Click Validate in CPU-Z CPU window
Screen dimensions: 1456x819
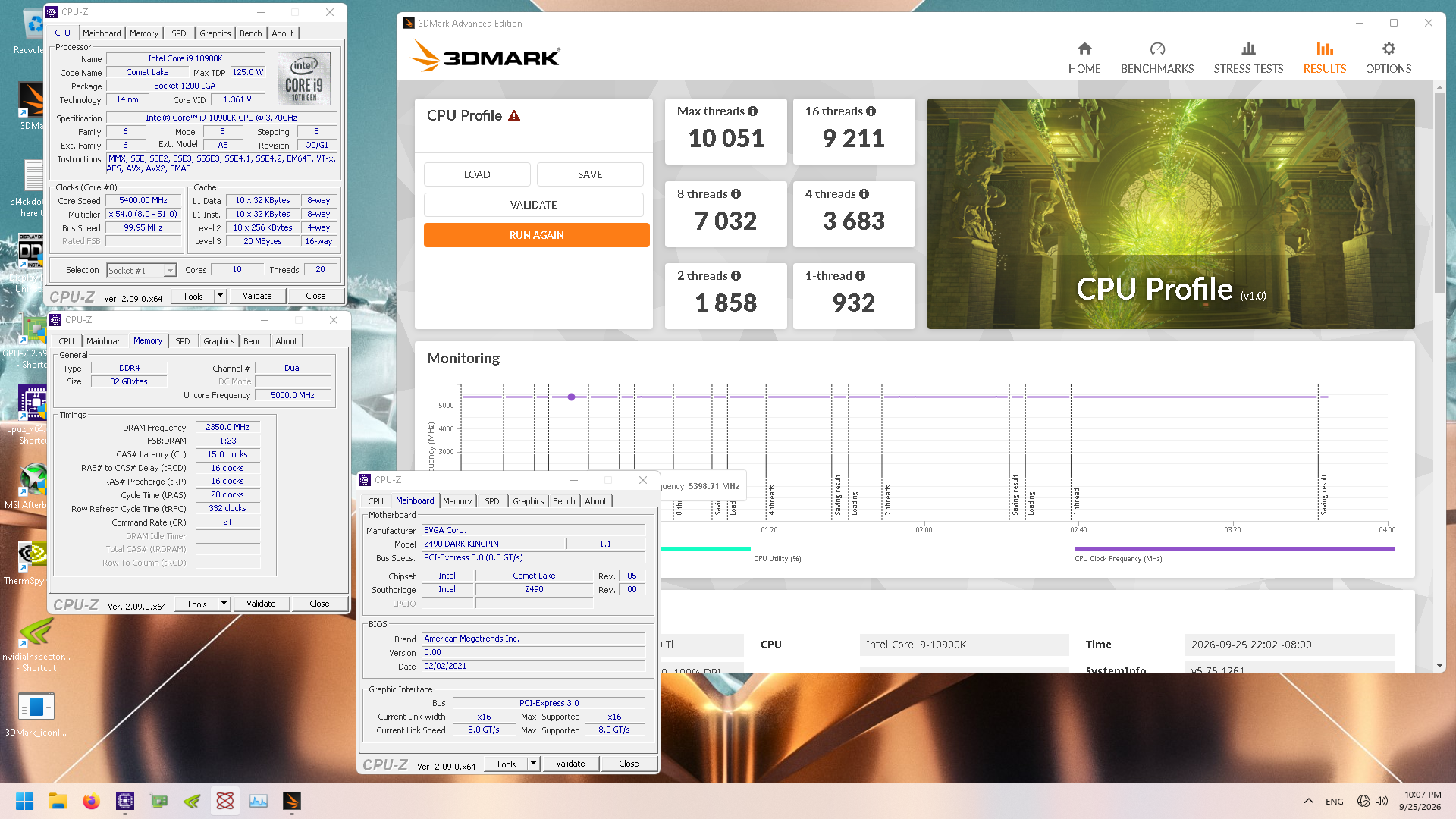(x=257, y=296)
